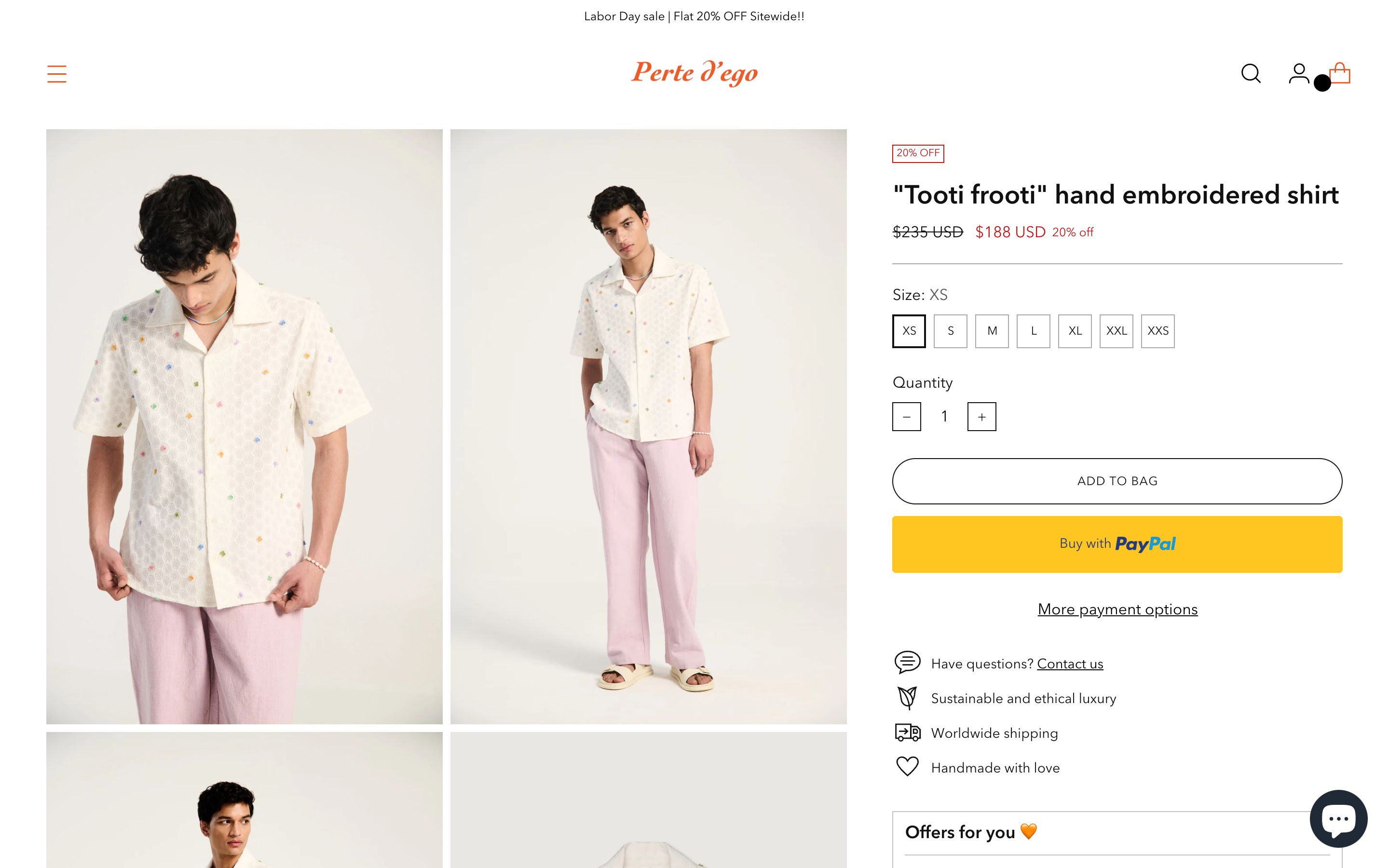Open the hamburger navigation menu
This screenshot has width=1389, height=868.
tap(56, 74)
